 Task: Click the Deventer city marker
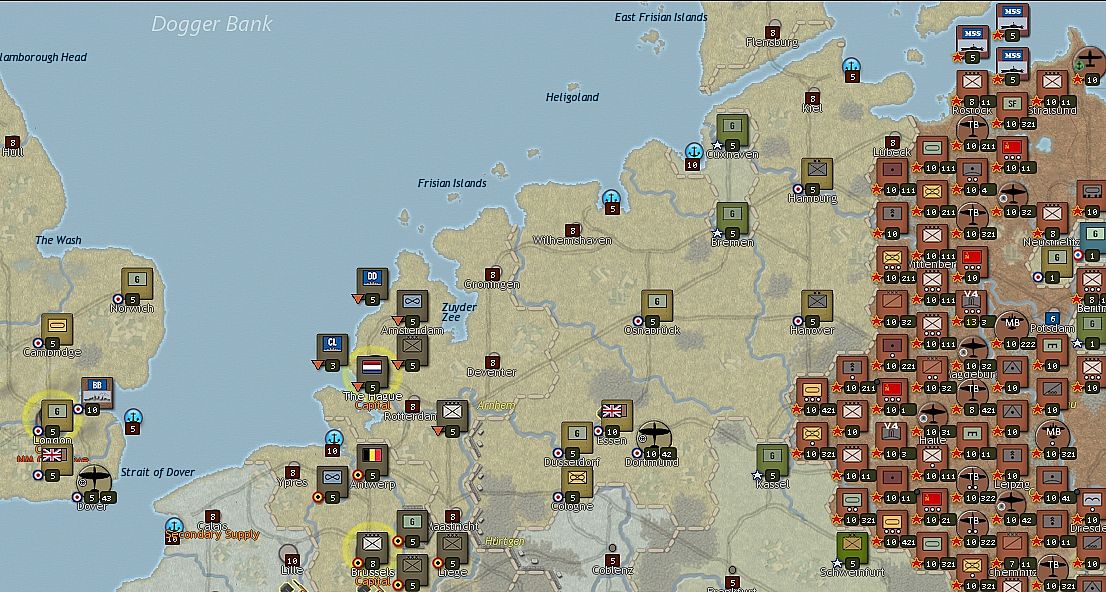point(492,361)
